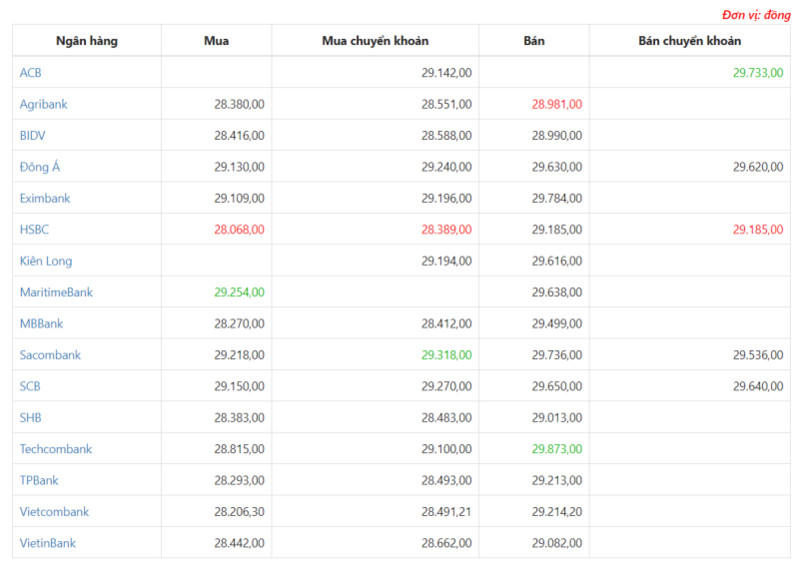Select Sacombank's transfer sell value 29.536,00
The image size is (799, 563).
758,355
